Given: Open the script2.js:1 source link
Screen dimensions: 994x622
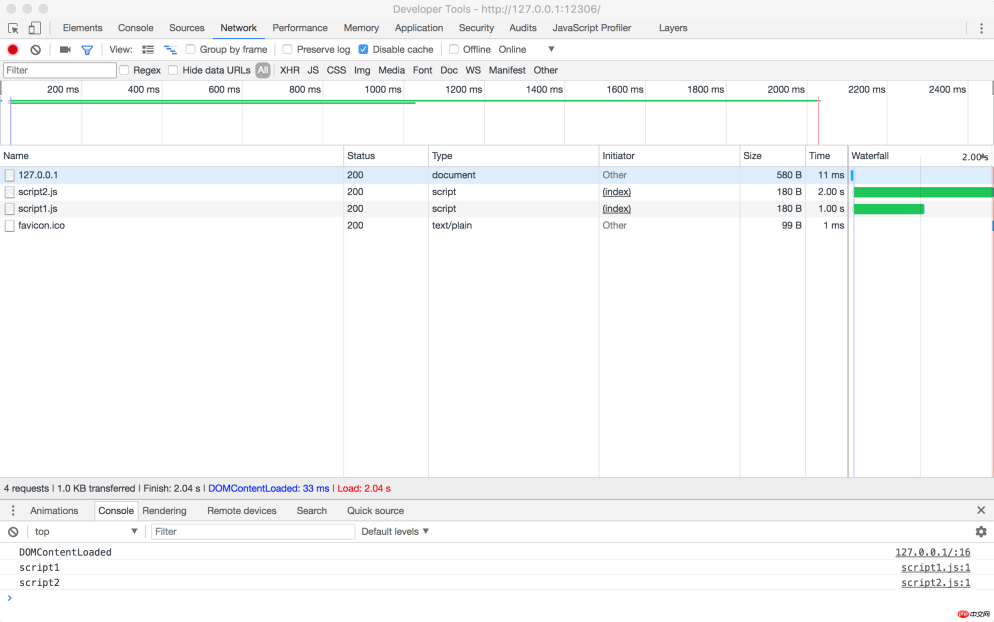Looking at the screenshot, I should click(x=935, y=582).
